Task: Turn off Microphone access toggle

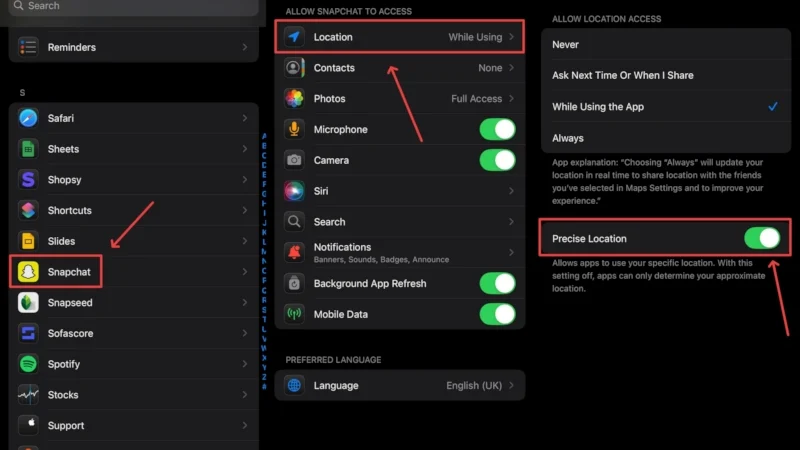Action: 497,129
